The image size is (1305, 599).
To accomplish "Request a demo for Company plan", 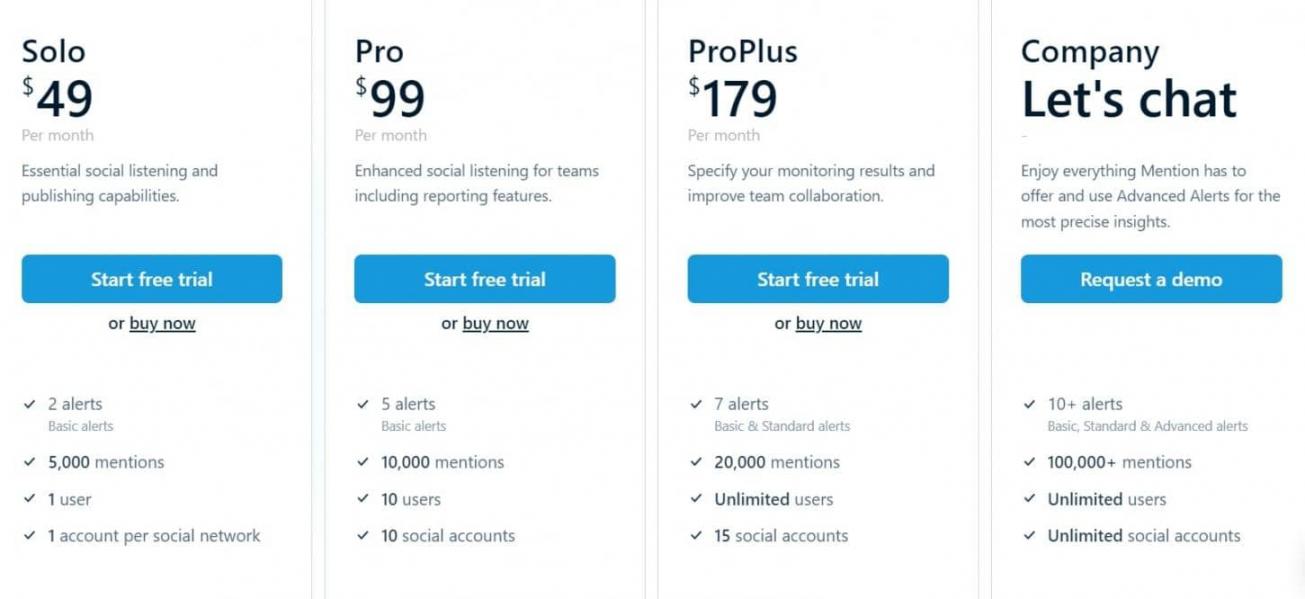I will [1151, 279].
